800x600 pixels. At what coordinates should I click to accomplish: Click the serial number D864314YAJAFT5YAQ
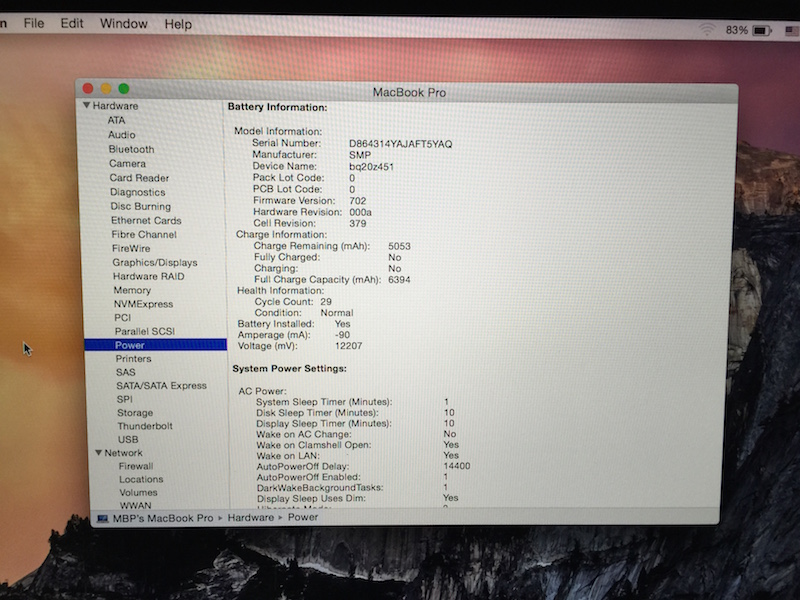(x=401, y=144)
